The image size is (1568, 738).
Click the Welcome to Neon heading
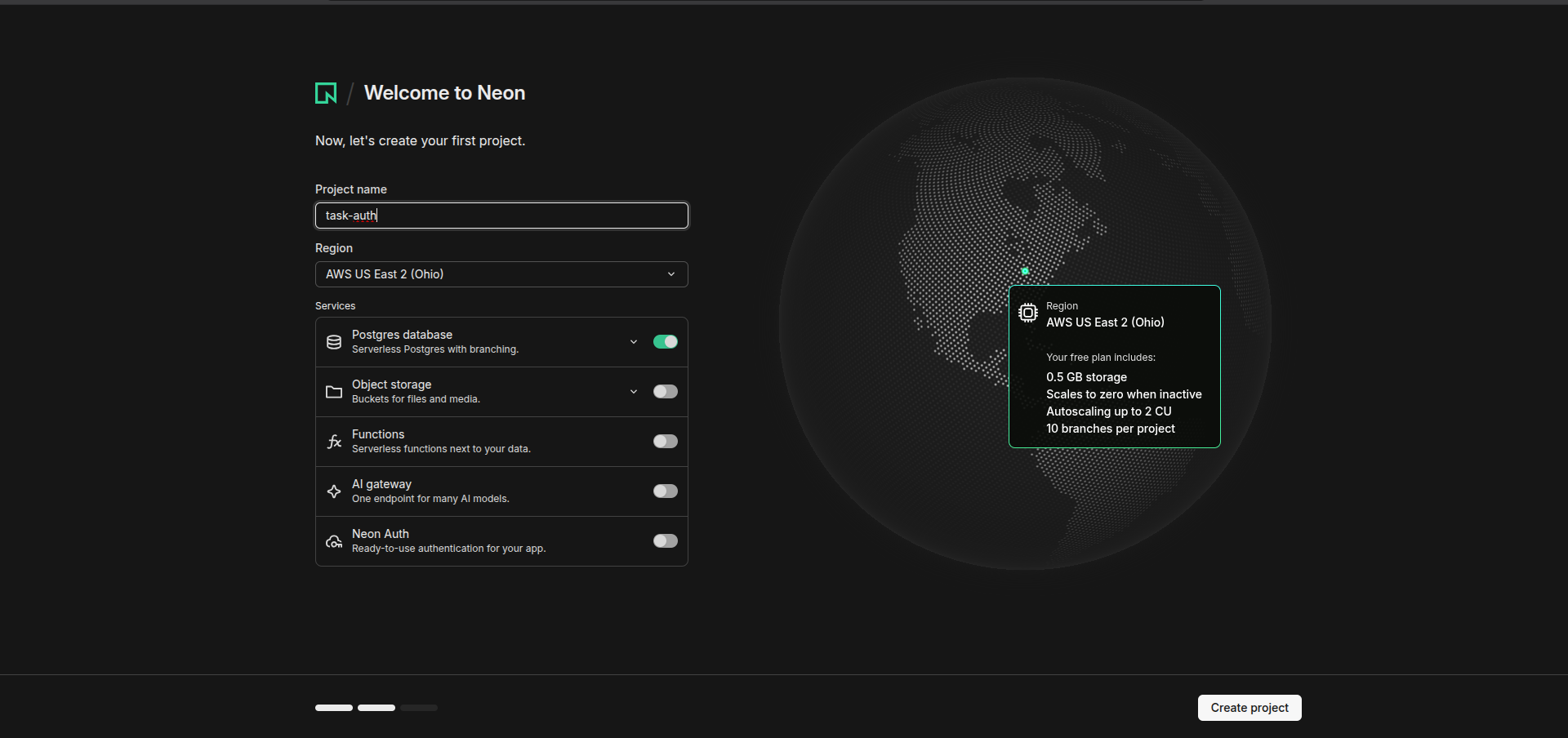[444, 93]
